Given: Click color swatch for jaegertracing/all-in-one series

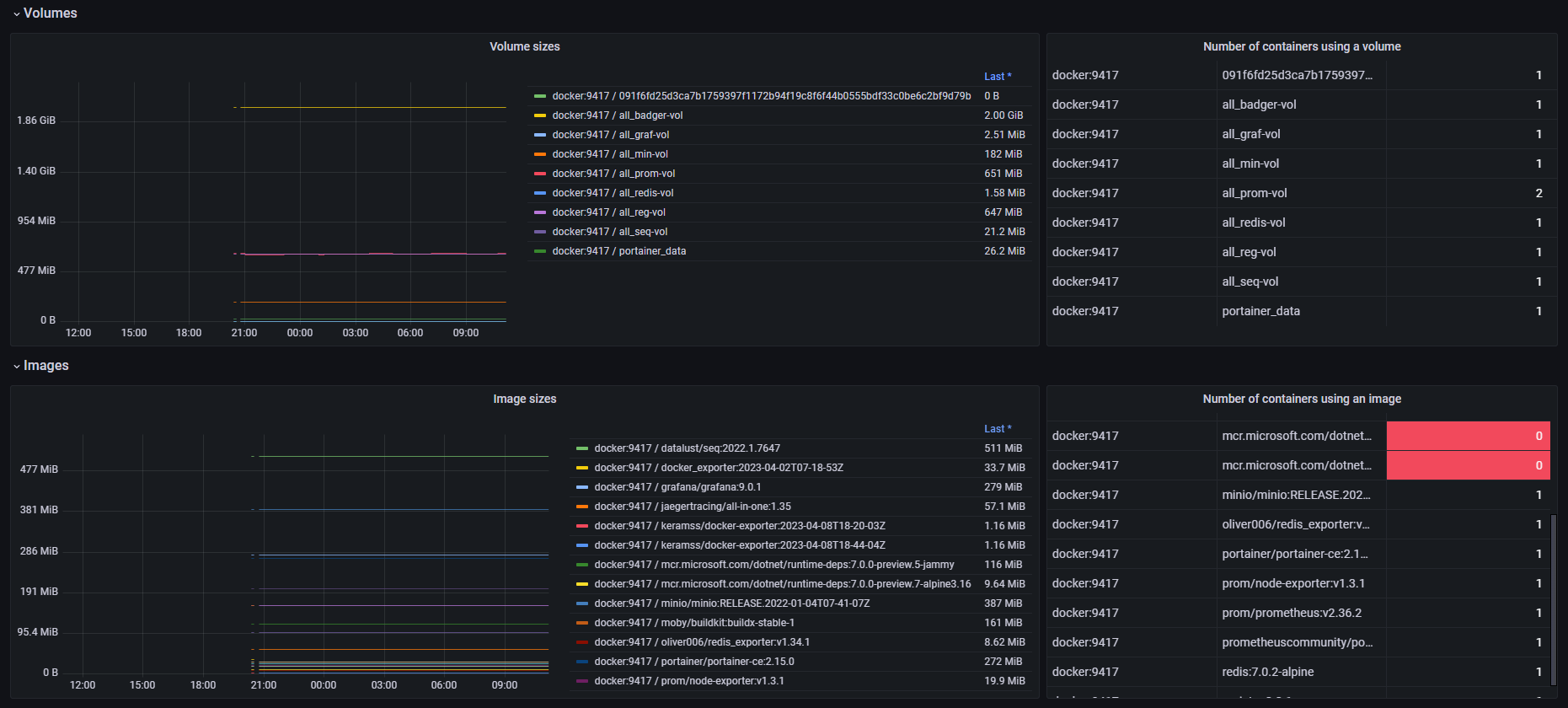Looking at the screenshot, I should [582, 507].
